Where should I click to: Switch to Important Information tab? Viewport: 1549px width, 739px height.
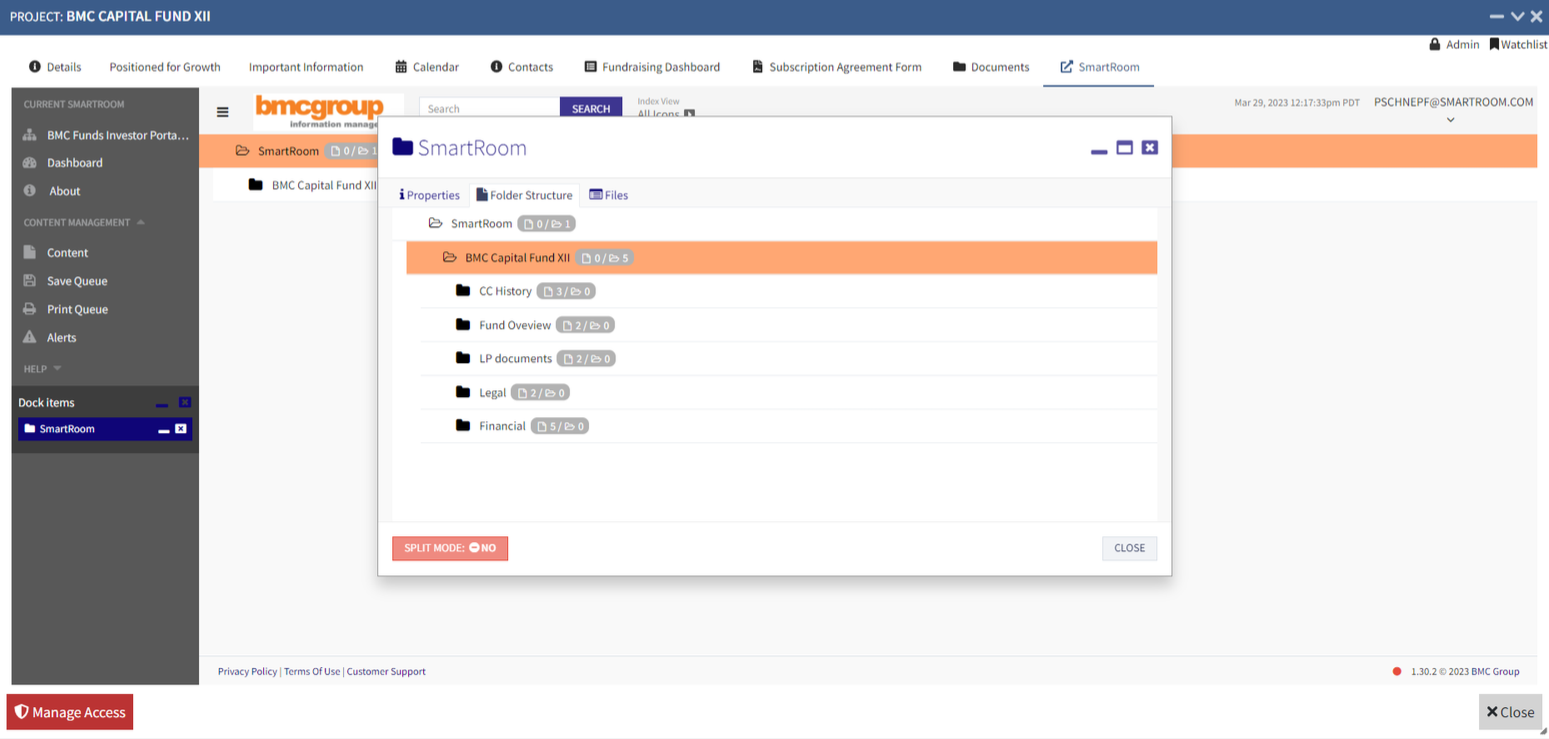coord(306,67)
